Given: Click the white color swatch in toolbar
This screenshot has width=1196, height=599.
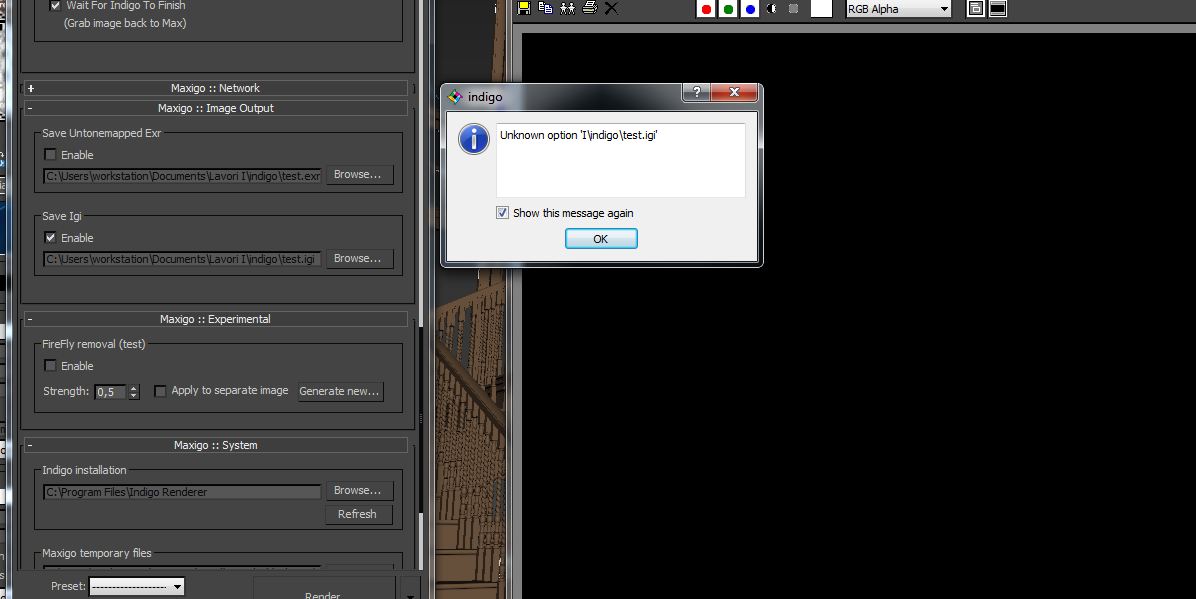Looking at the screenshot, I should 821,9.
